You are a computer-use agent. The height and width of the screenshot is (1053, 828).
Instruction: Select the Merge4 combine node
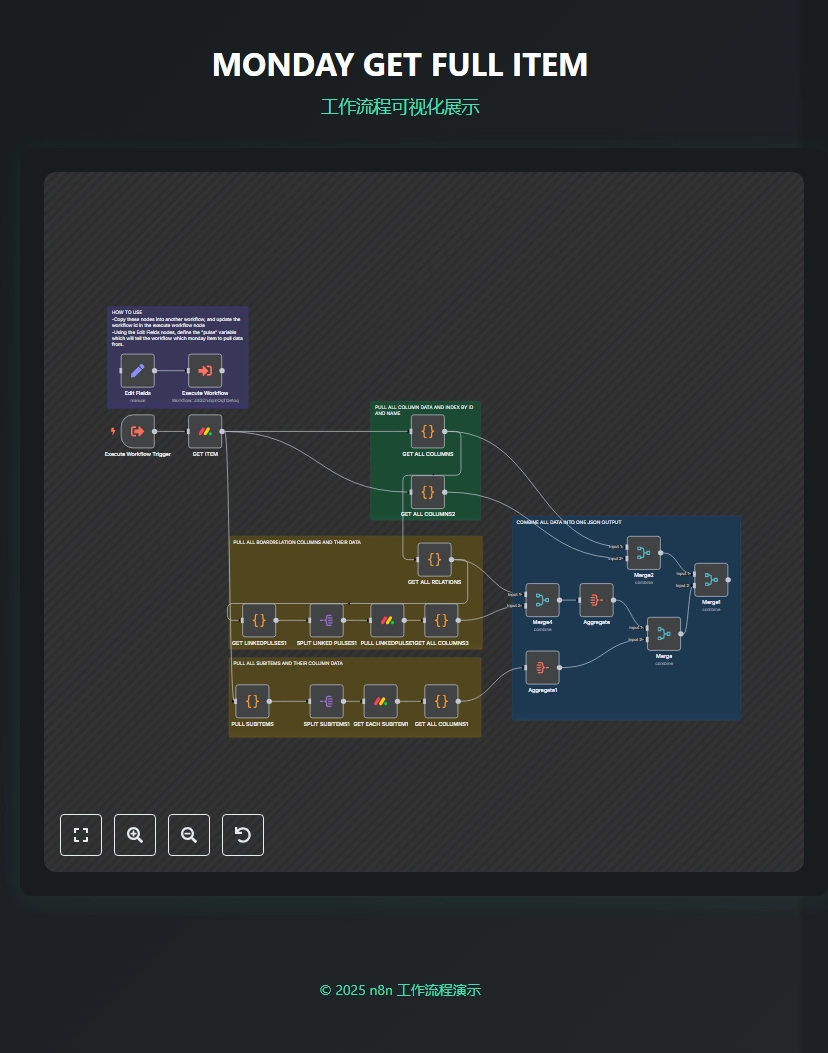point(543,600)
